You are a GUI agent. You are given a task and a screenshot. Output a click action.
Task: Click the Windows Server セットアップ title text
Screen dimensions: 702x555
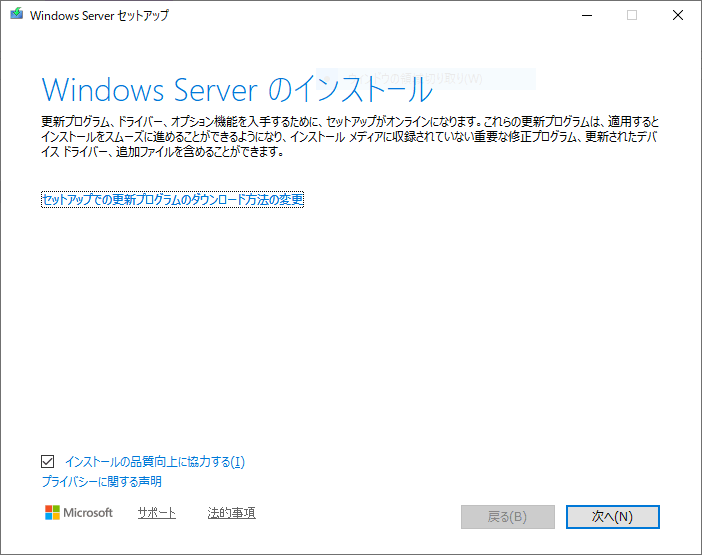99,16
